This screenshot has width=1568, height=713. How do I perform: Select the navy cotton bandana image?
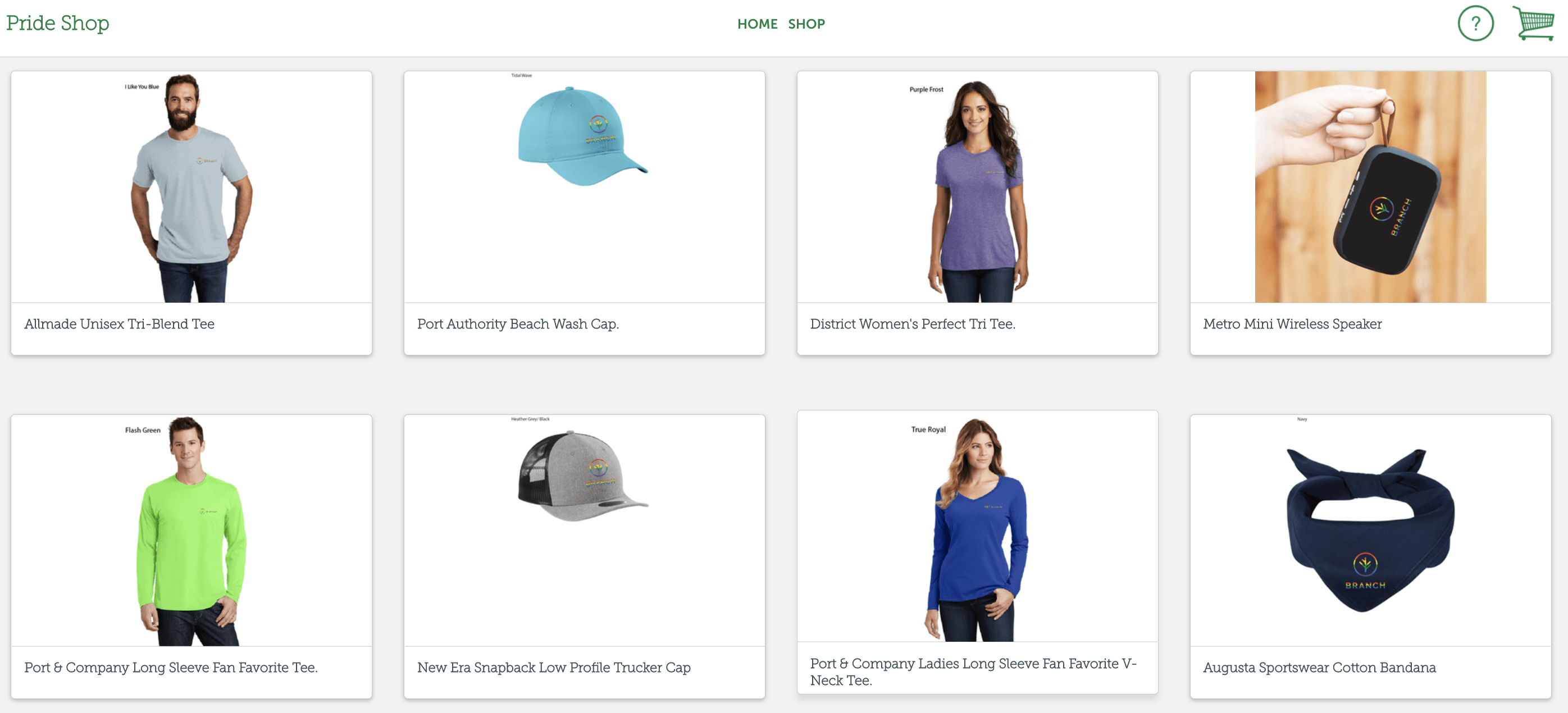pyautogui.click(x=1370, y=531)
